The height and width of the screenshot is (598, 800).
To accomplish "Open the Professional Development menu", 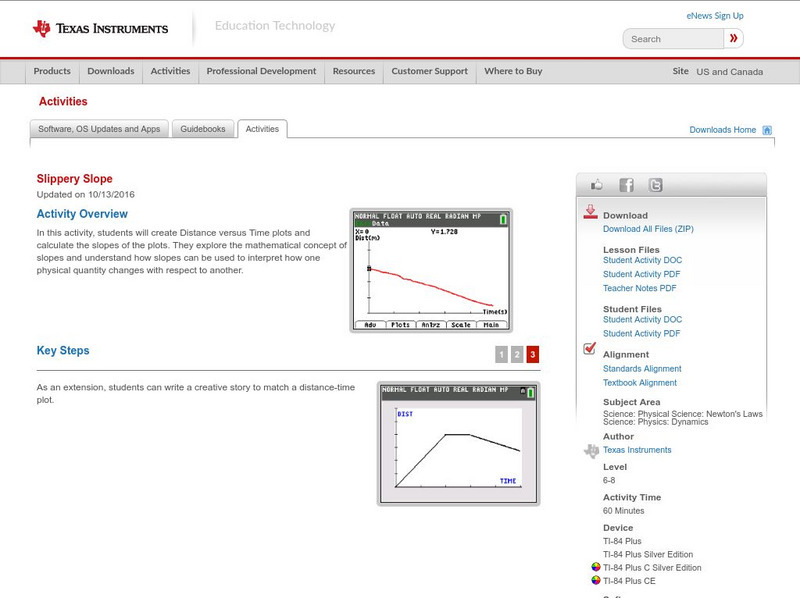I will 260,71.
